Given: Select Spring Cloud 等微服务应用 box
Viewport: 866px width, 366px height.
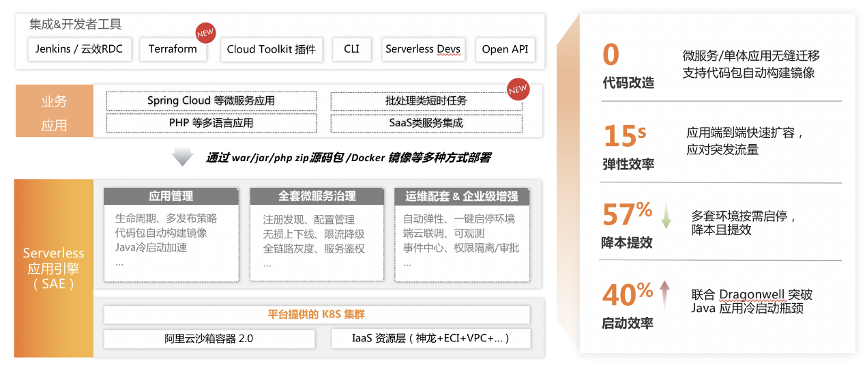Looking at the screenshot, I should pos(211,101).
